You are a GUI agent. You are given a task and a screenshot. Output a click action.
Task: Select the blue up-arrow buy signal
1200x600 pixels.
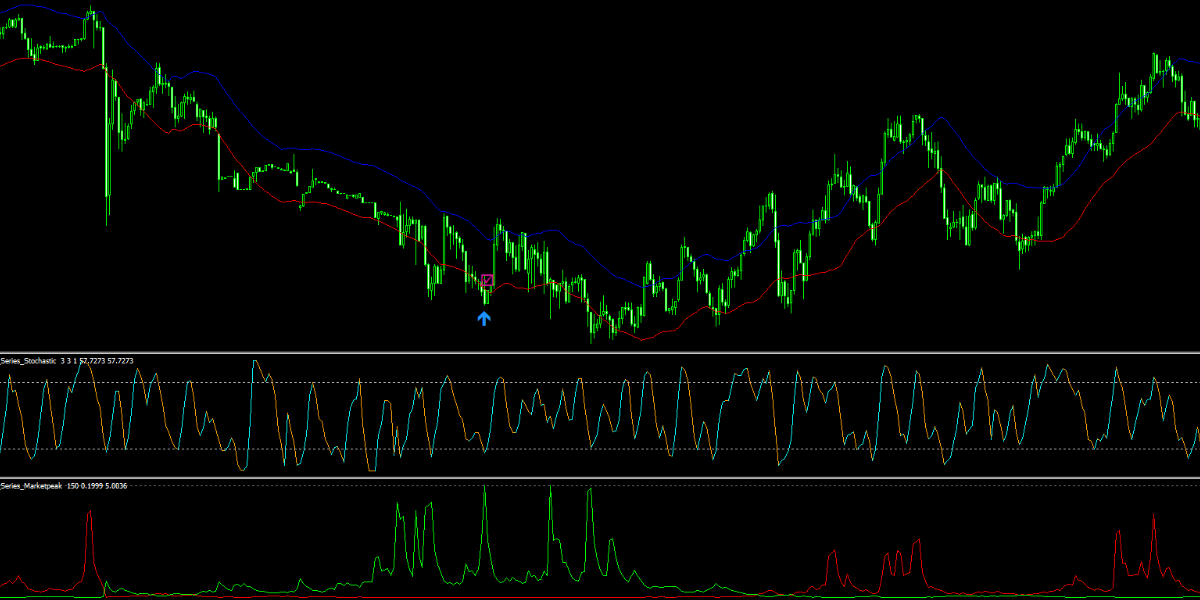(484, 318)
